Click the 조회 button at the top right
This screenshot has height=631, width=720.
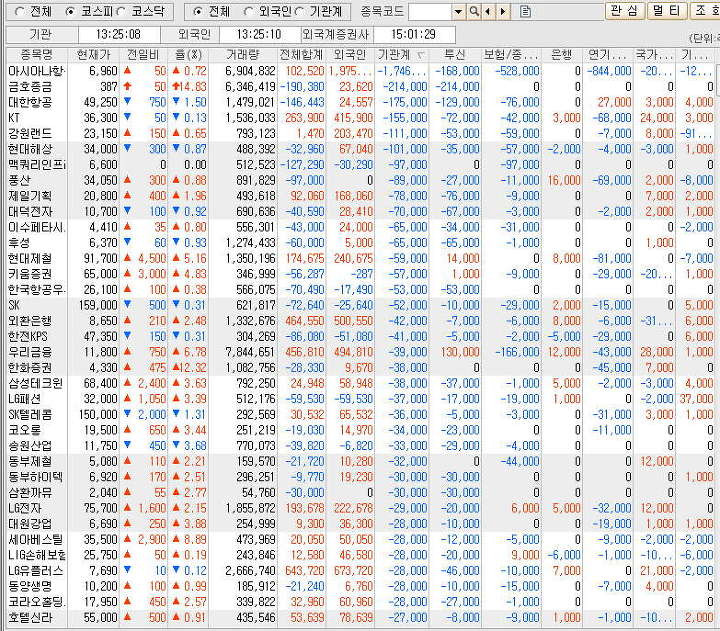[x=705, y=11]
